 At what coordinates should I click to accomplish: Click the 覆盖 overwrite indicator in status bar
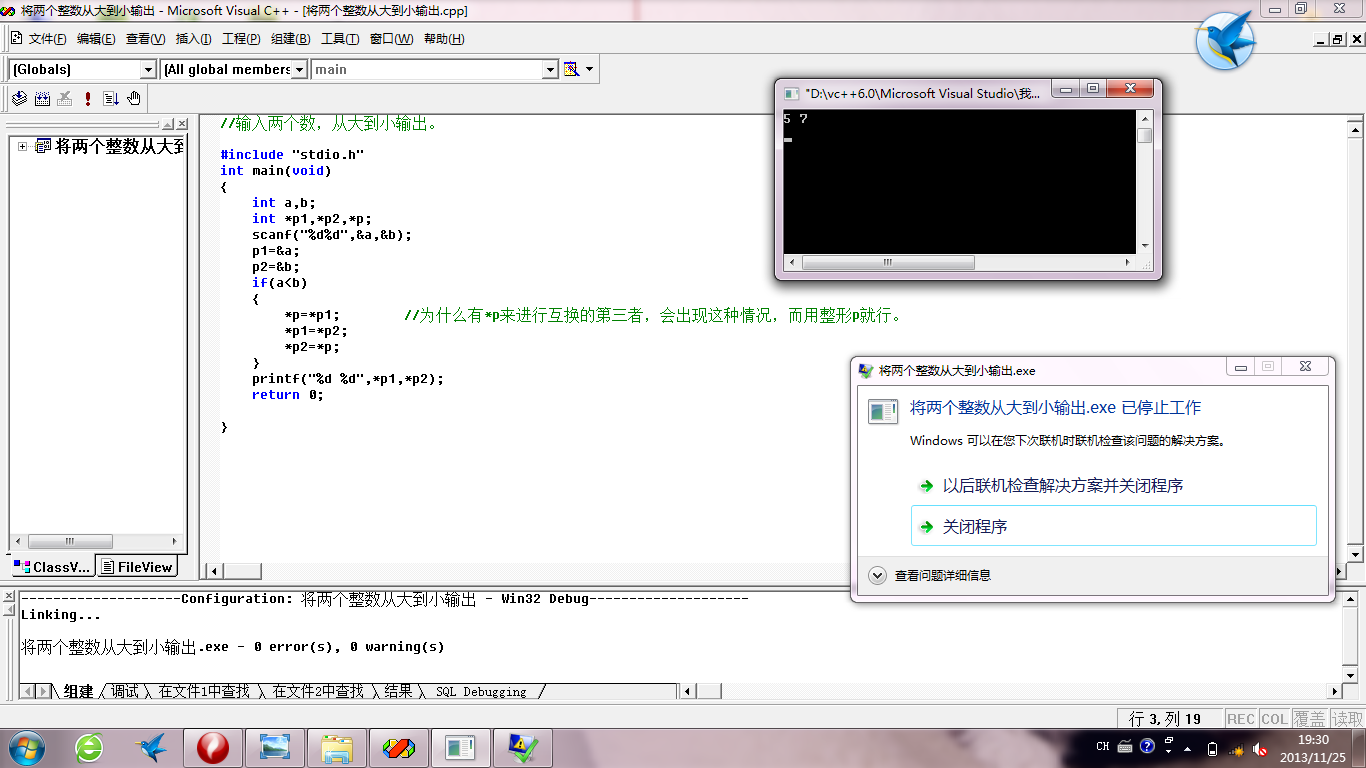point(1309,718)
